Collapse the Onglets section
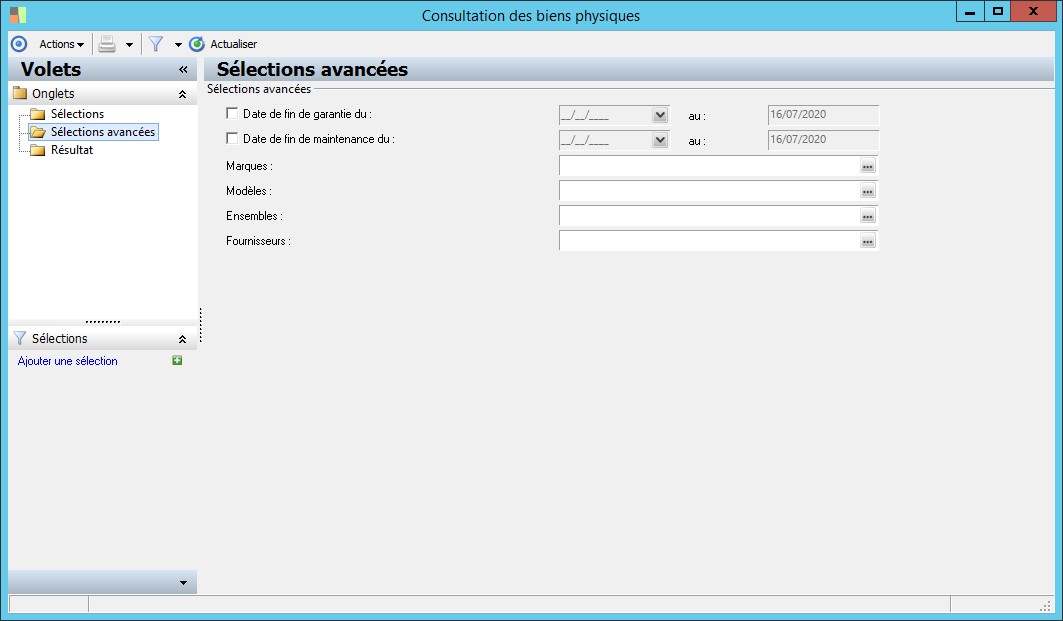Screen dimensions: 1063x621 click(182, 94)
